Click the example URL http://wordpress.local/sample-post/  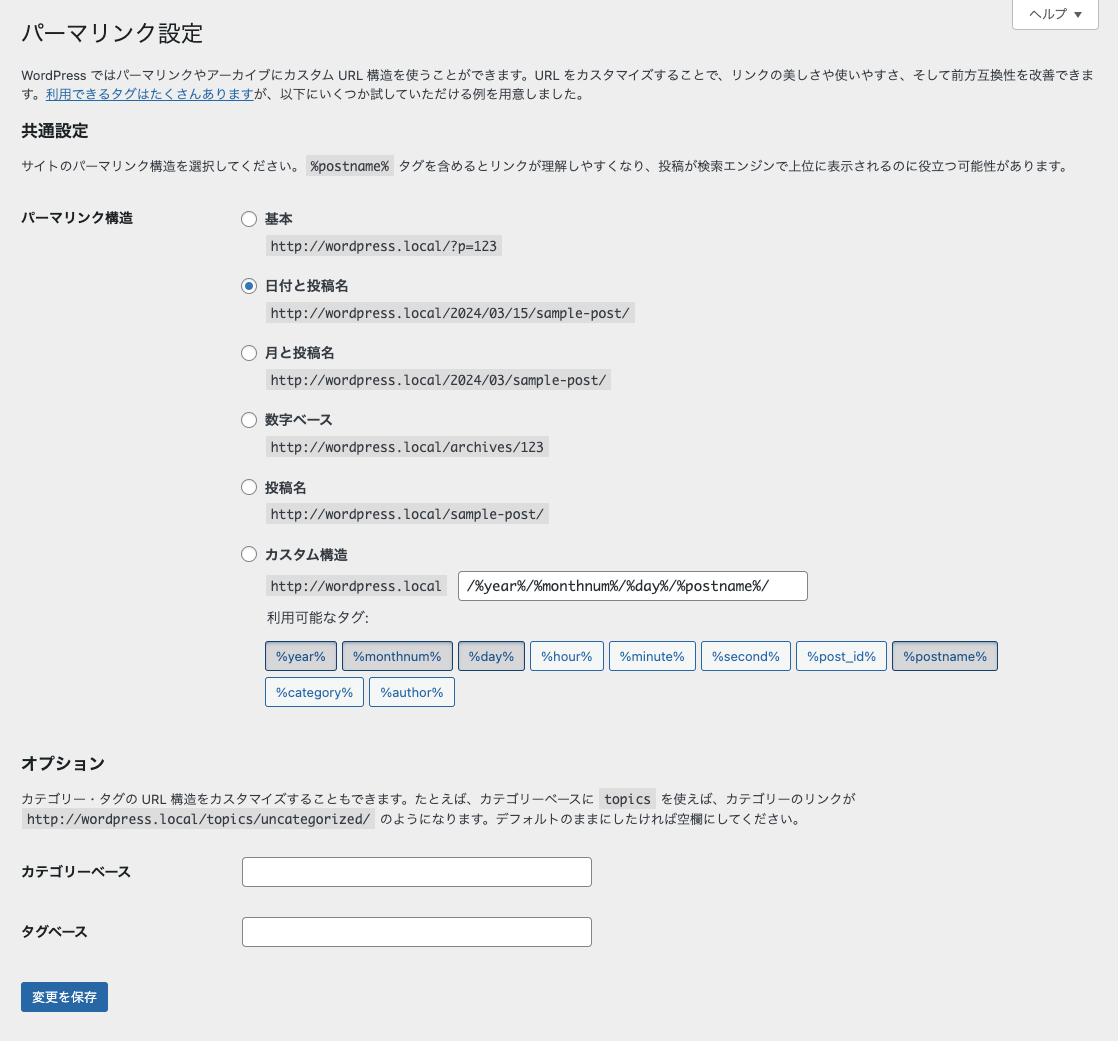(x=407, y=514)
